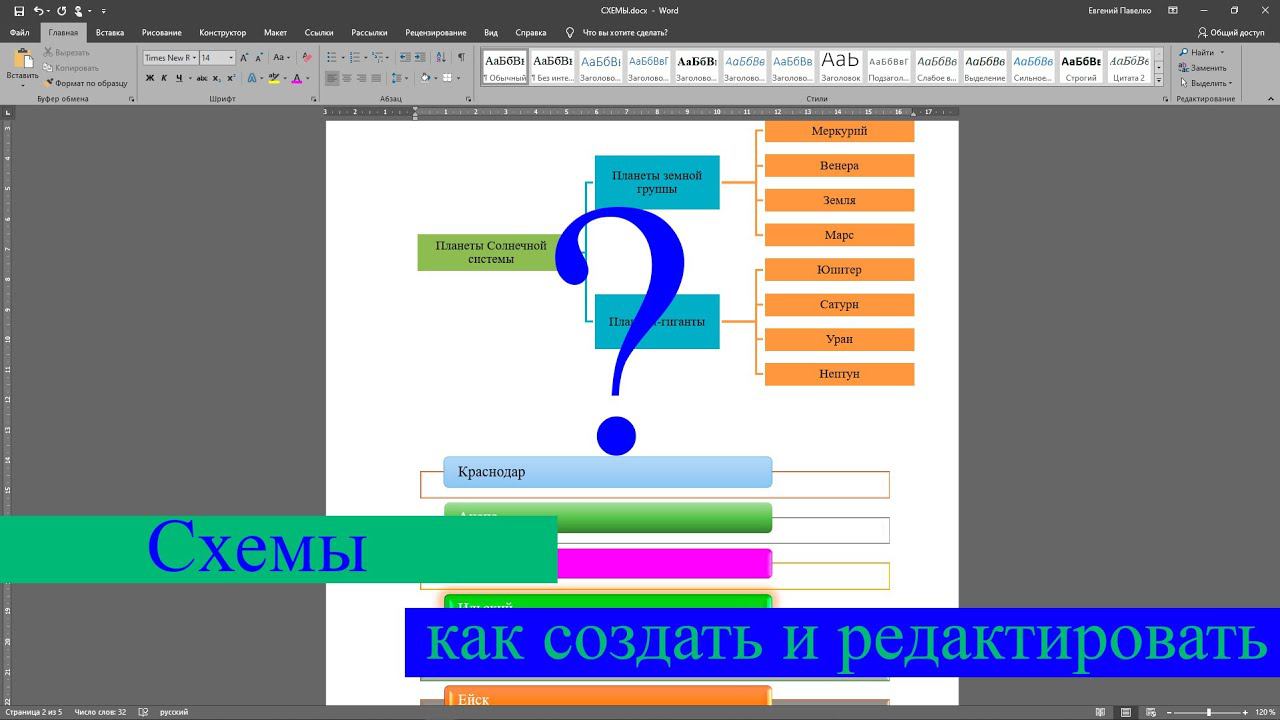Sort the selected text alphabetically
1280x720 pixels.
tap(439, 58)
